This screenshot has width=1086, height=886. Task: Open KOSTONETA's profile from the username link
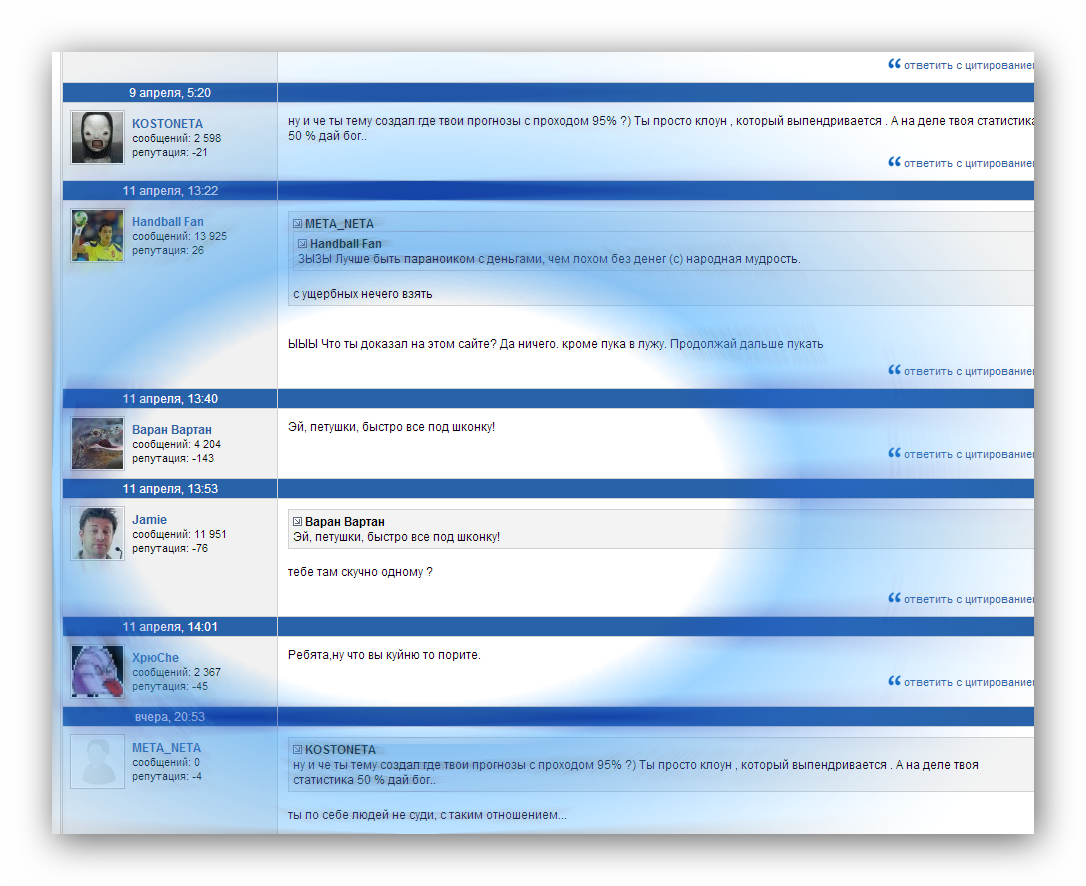(x=167, y=123)
